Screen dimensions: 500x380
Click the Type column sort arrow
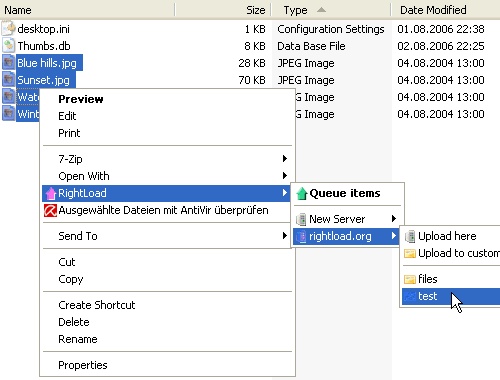321,10
